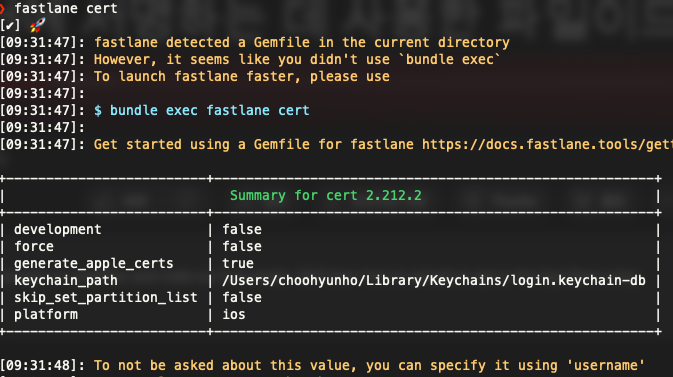Click the generate_apple_certs option name
The width and height of the screenshot is (673, 377).
click(94, 264)
